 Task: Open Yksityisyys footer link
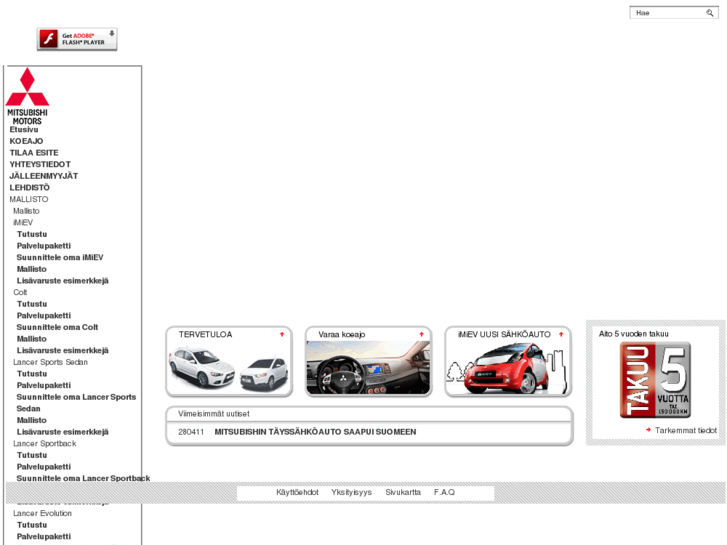click(x=351, y=492)
